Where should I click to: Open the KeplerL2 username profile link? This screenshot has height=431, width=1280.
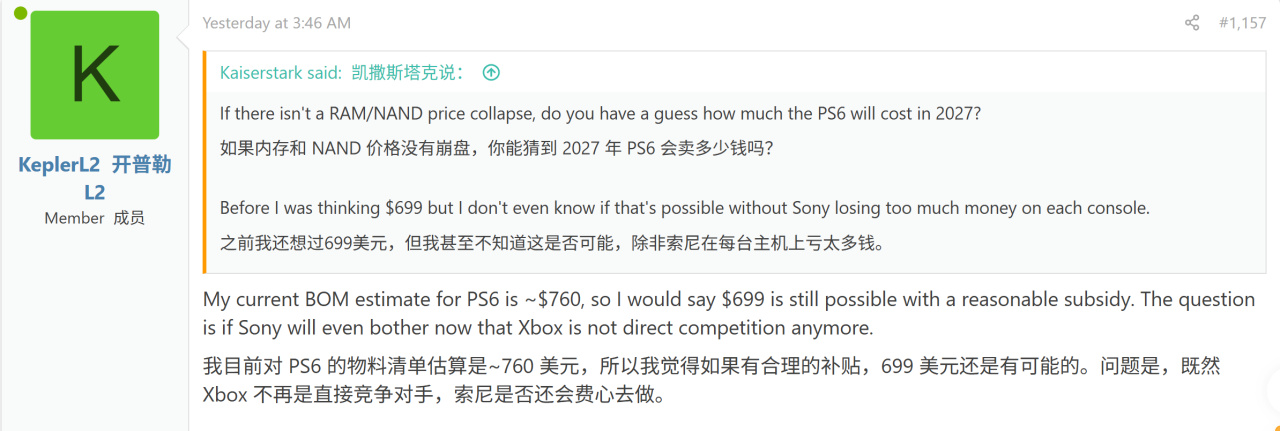tap(59, 165)
